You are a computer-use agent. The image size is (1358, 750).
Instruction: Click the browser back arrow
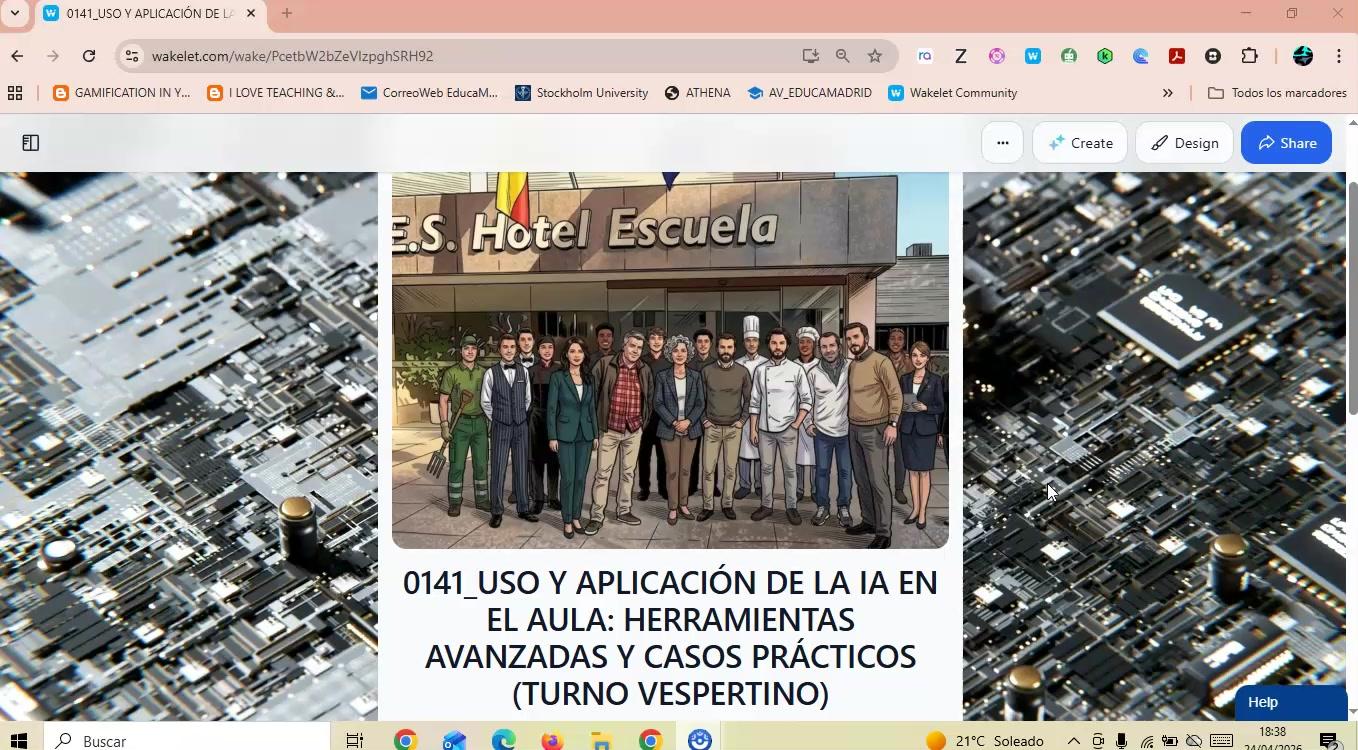(17, 56)
